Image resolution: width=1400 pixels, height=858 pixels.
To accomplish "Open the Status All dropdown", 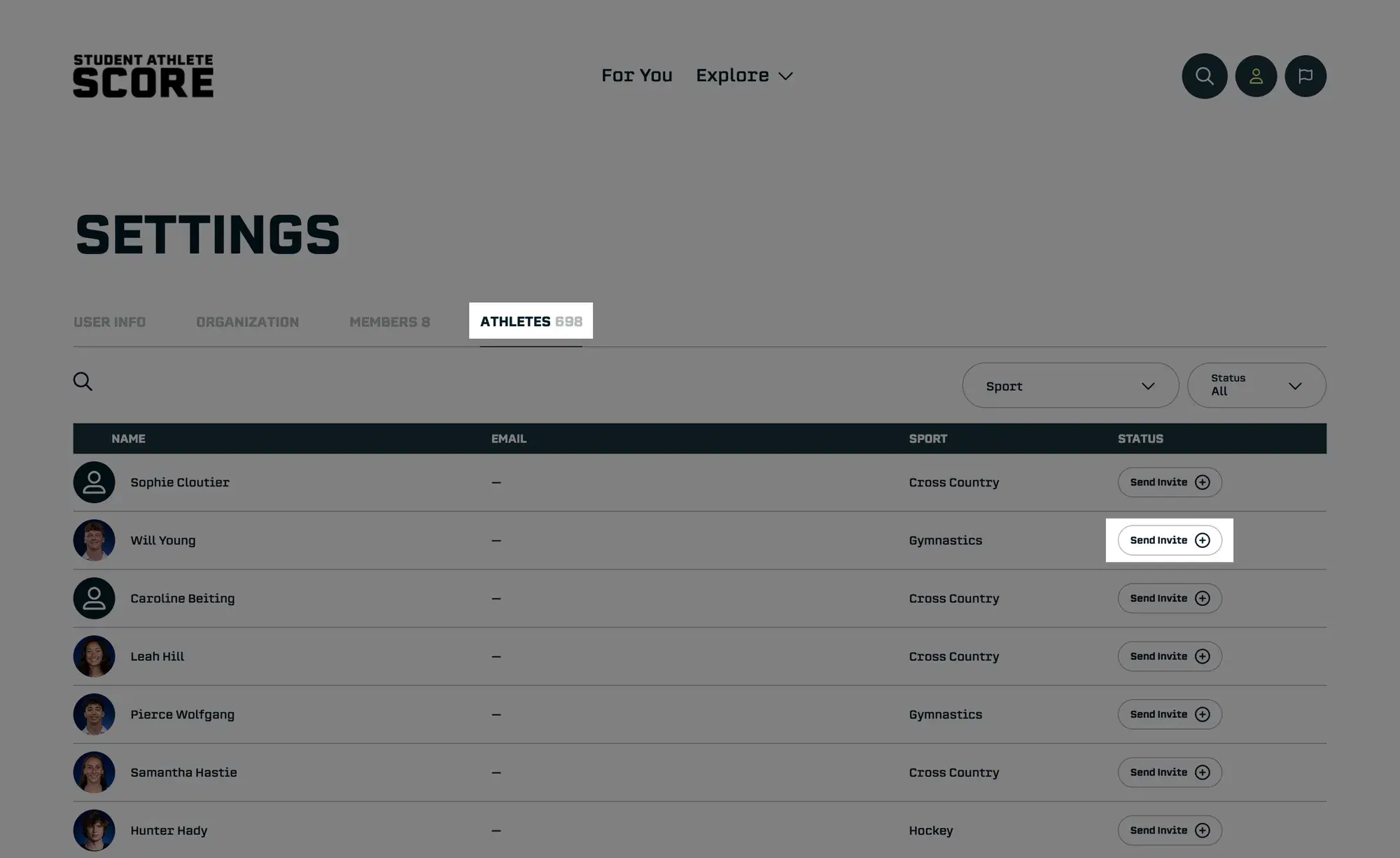I will (x=1256, y=386).
